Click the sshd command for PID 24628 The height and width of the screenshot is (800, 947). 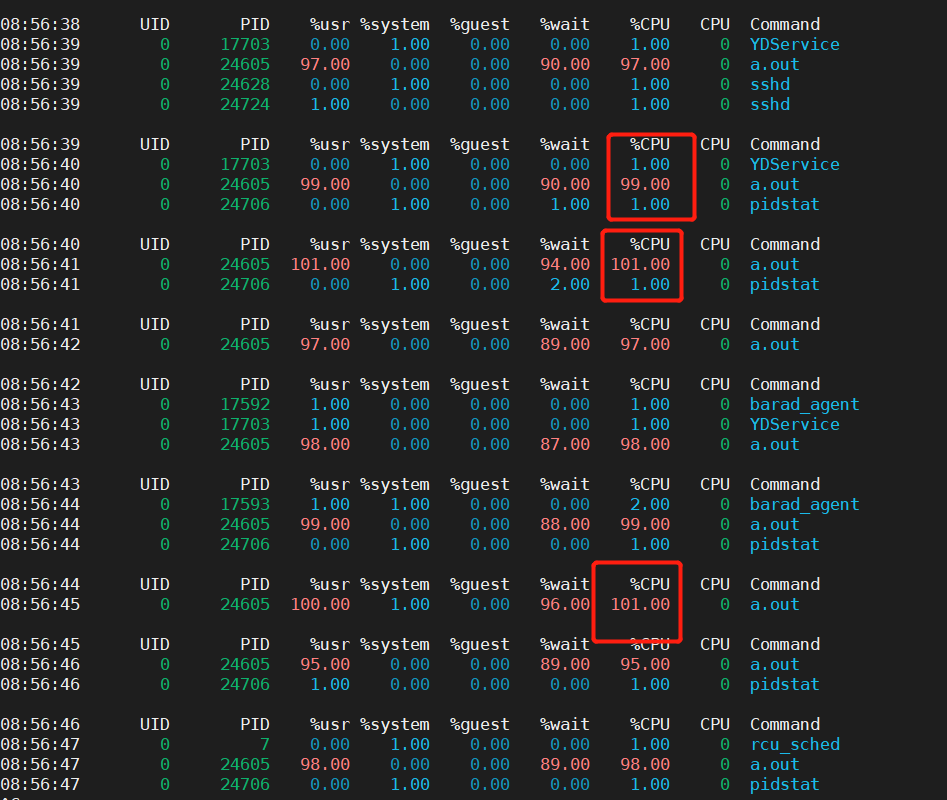(769, 84)
